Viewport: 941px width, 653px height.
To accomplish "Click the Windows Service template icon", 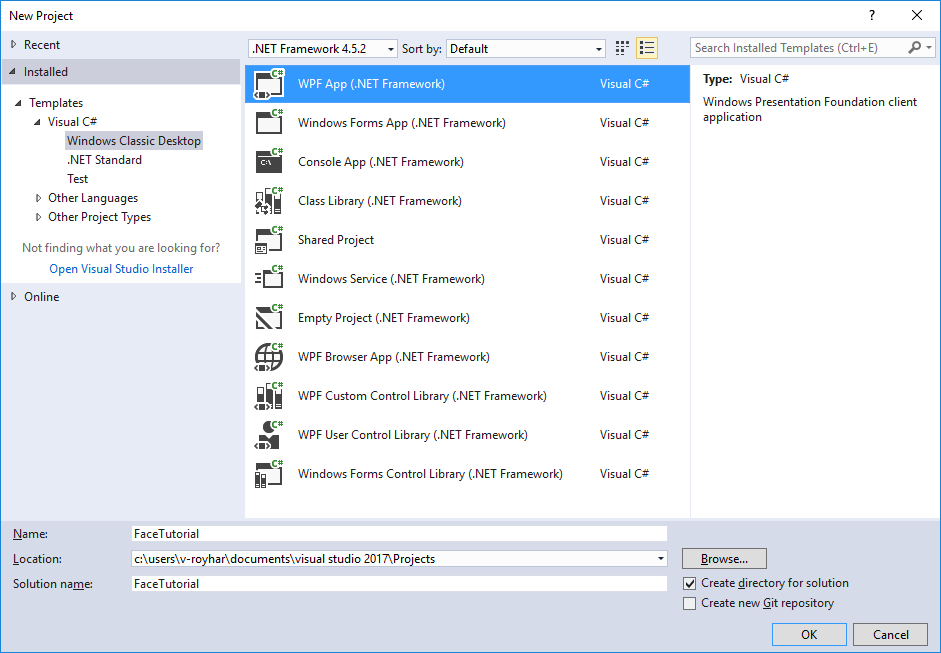I will pos(269,278).
